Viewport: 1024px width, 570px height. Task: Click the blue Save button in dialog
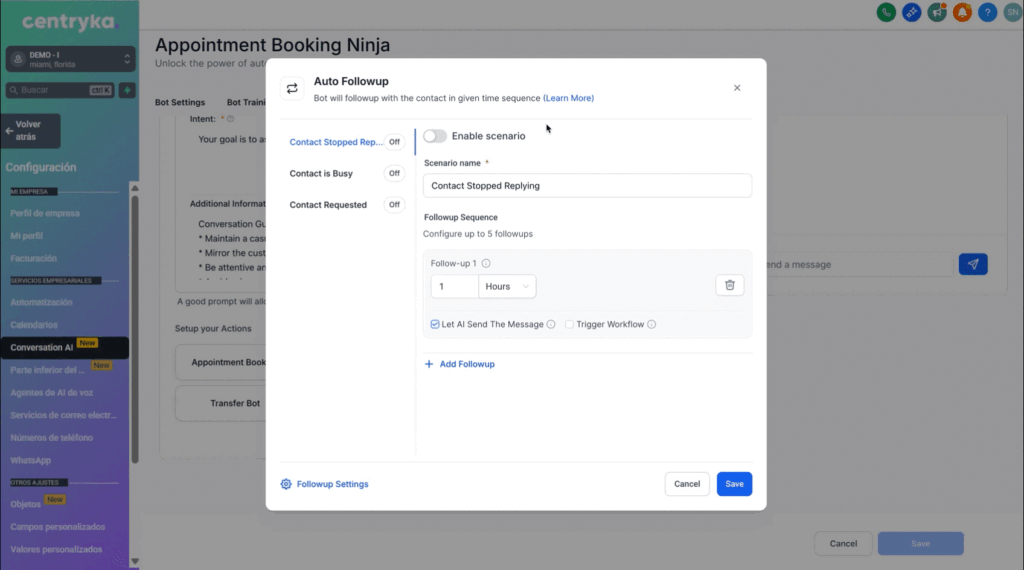[x=734, y=484]
